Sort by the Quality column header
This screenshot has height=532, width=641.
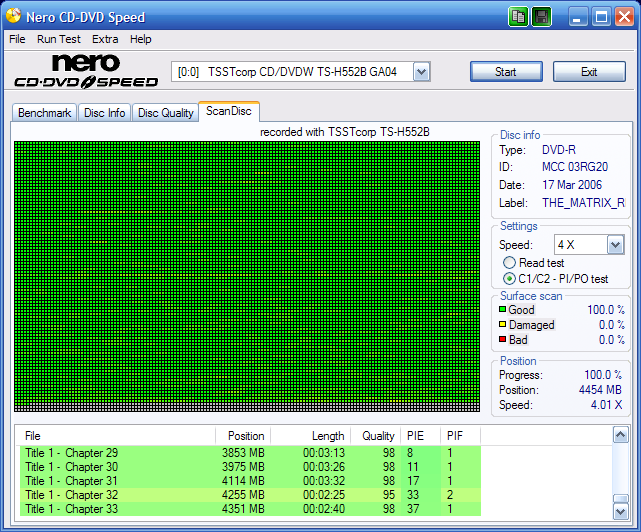pos(376,436)
